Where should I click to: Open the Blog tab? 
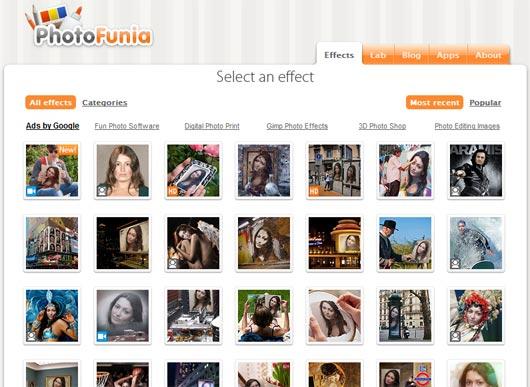[411, 55]
